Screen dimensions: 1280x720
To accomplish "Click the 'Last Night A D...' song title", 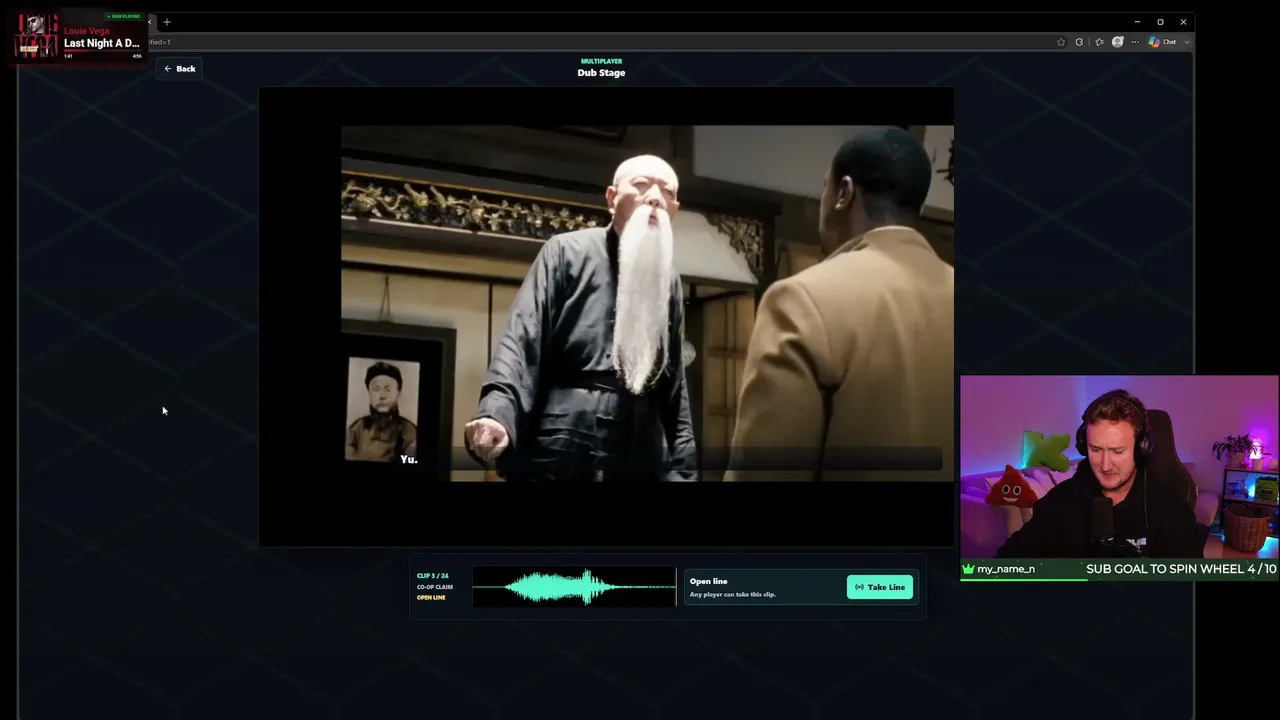I will click(x=102, y=44).
